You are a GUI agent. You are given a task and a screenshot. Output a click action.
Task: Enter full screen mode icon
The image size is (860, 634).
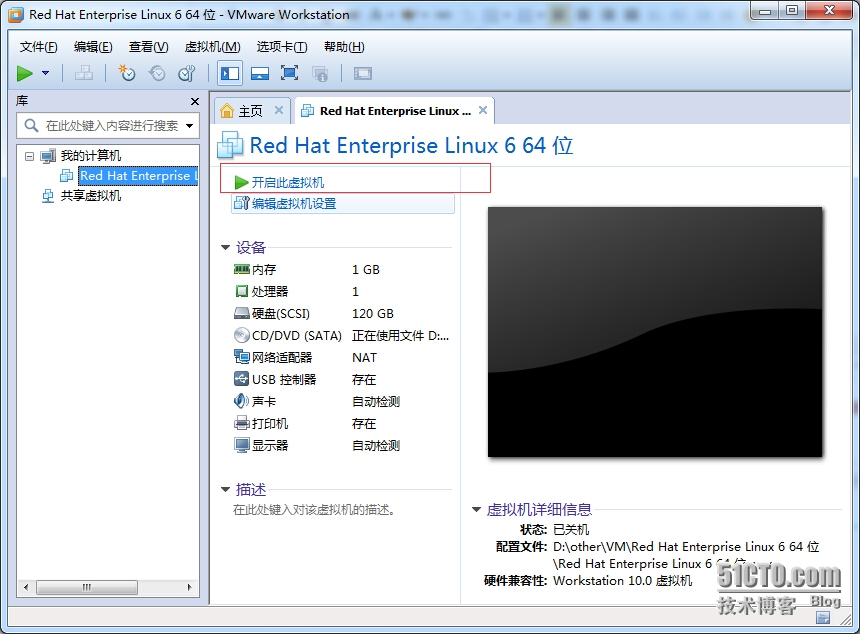[289, 73]
